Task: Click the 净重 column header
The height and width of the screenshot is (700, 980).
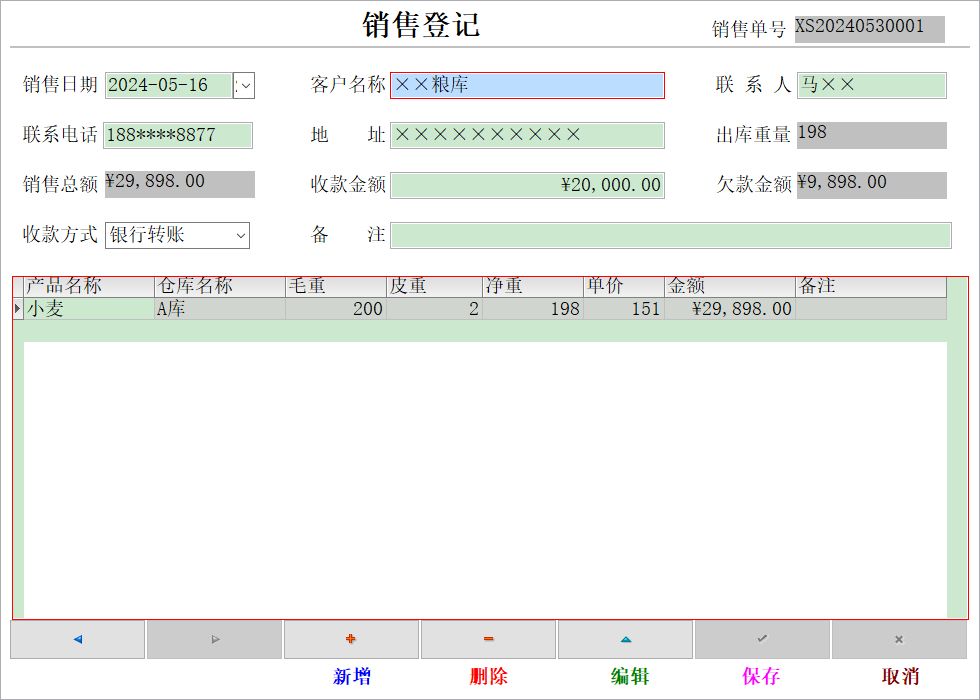Action: point(533,287)
